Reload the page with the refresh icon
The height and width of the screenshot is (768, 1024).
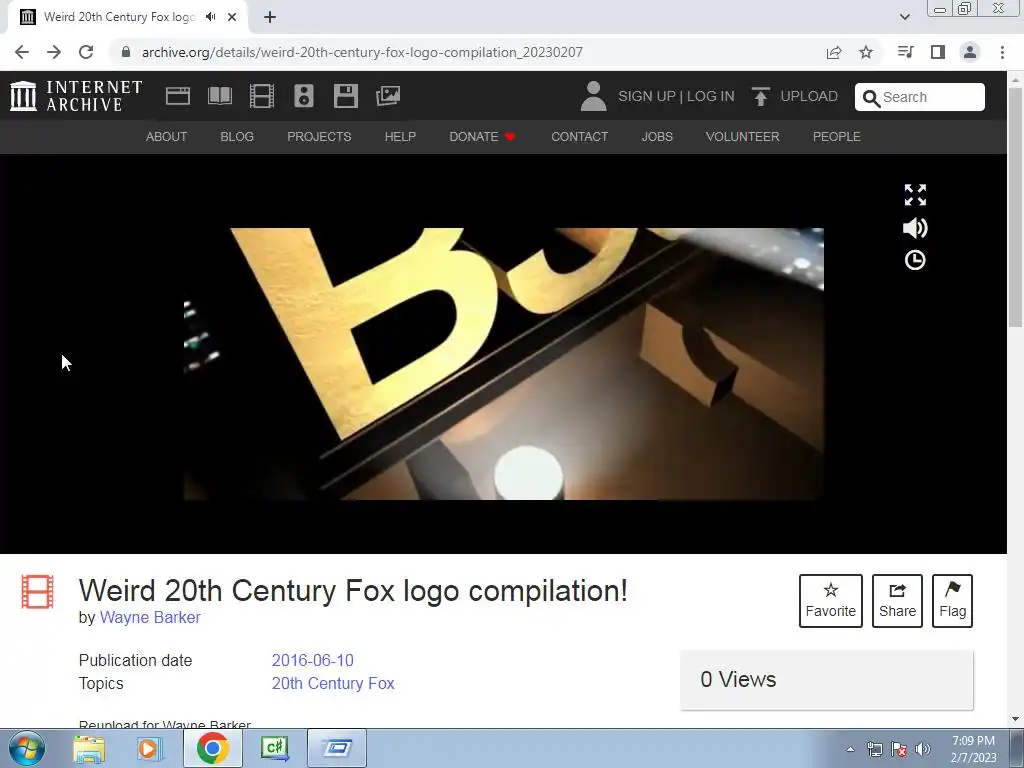[86, 52]
